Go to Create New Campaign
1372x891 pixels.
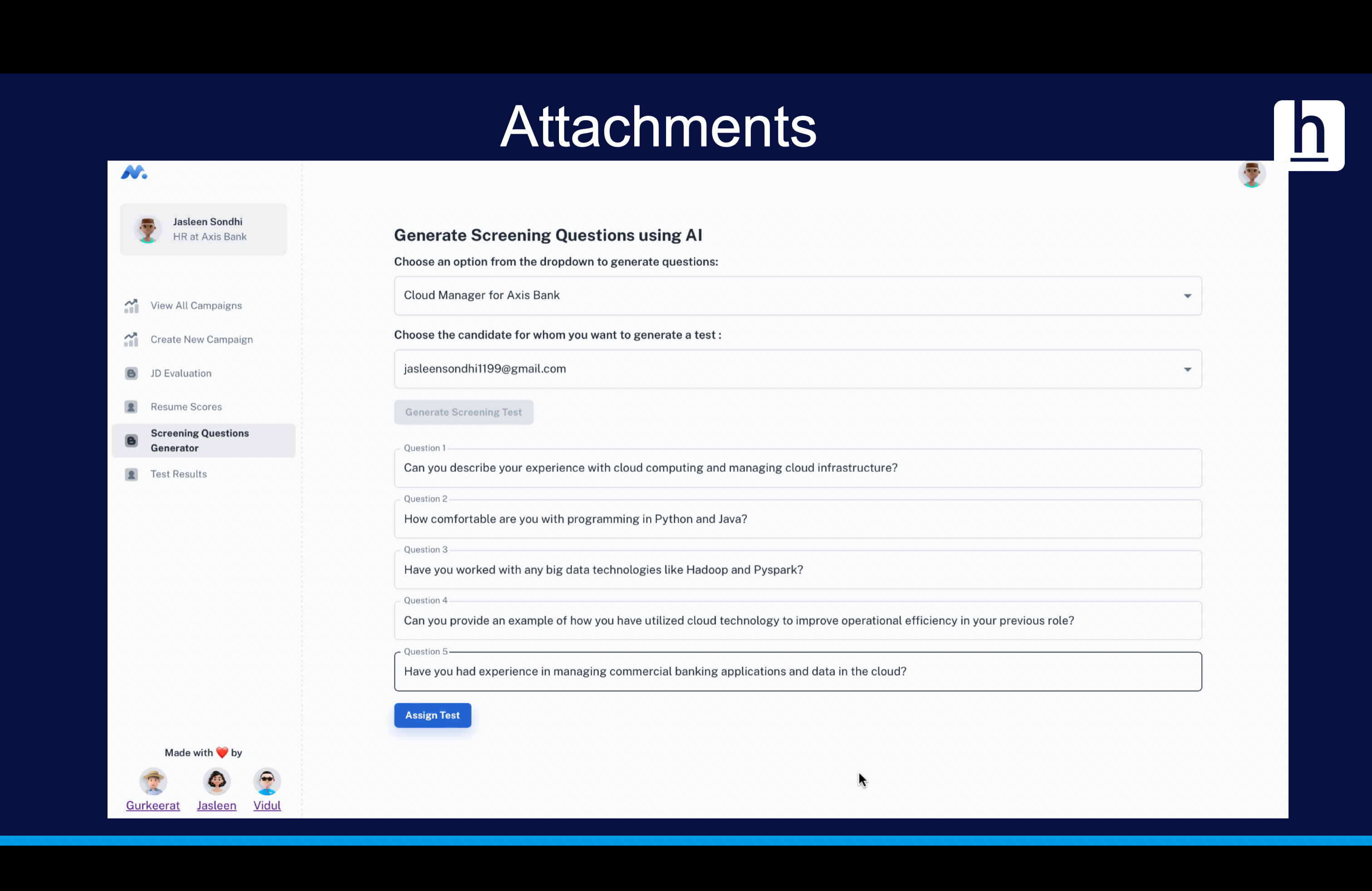click(x=204, y=339)
